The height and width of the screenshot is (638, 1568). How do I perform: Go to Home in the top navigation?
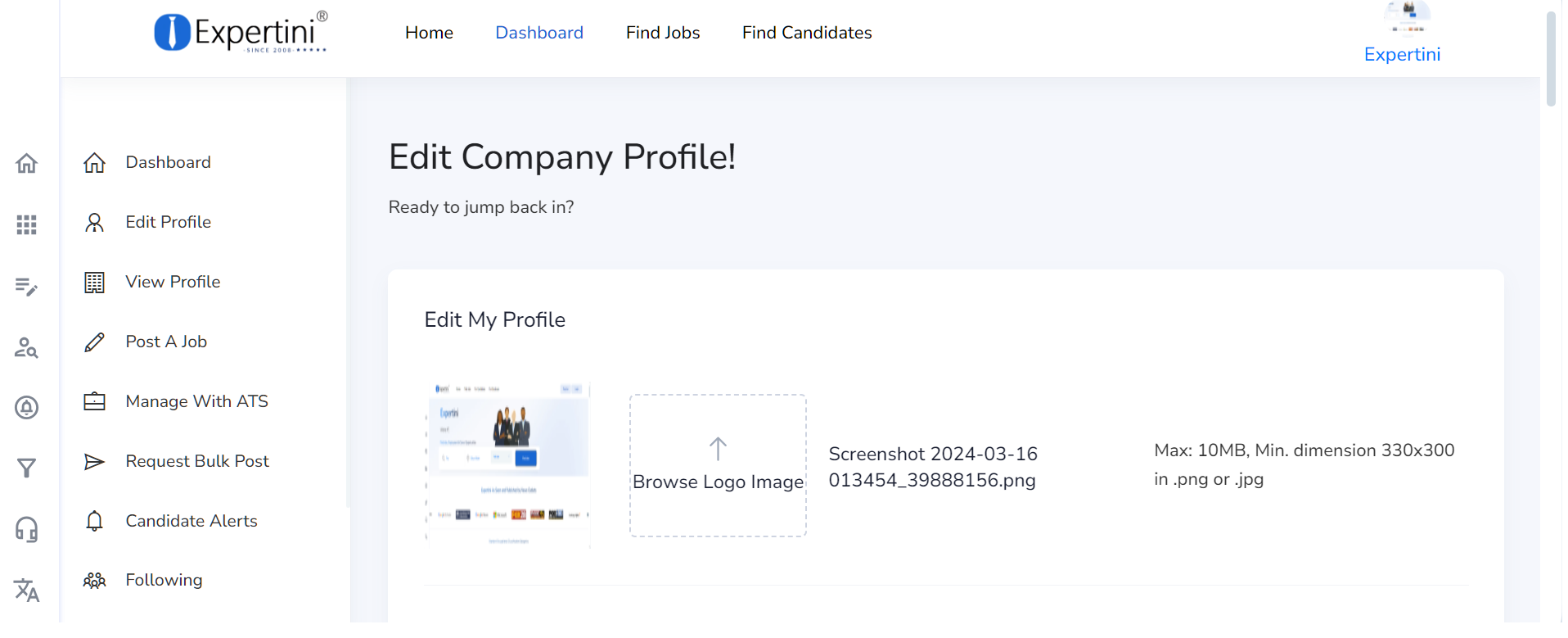pos(429,33)
